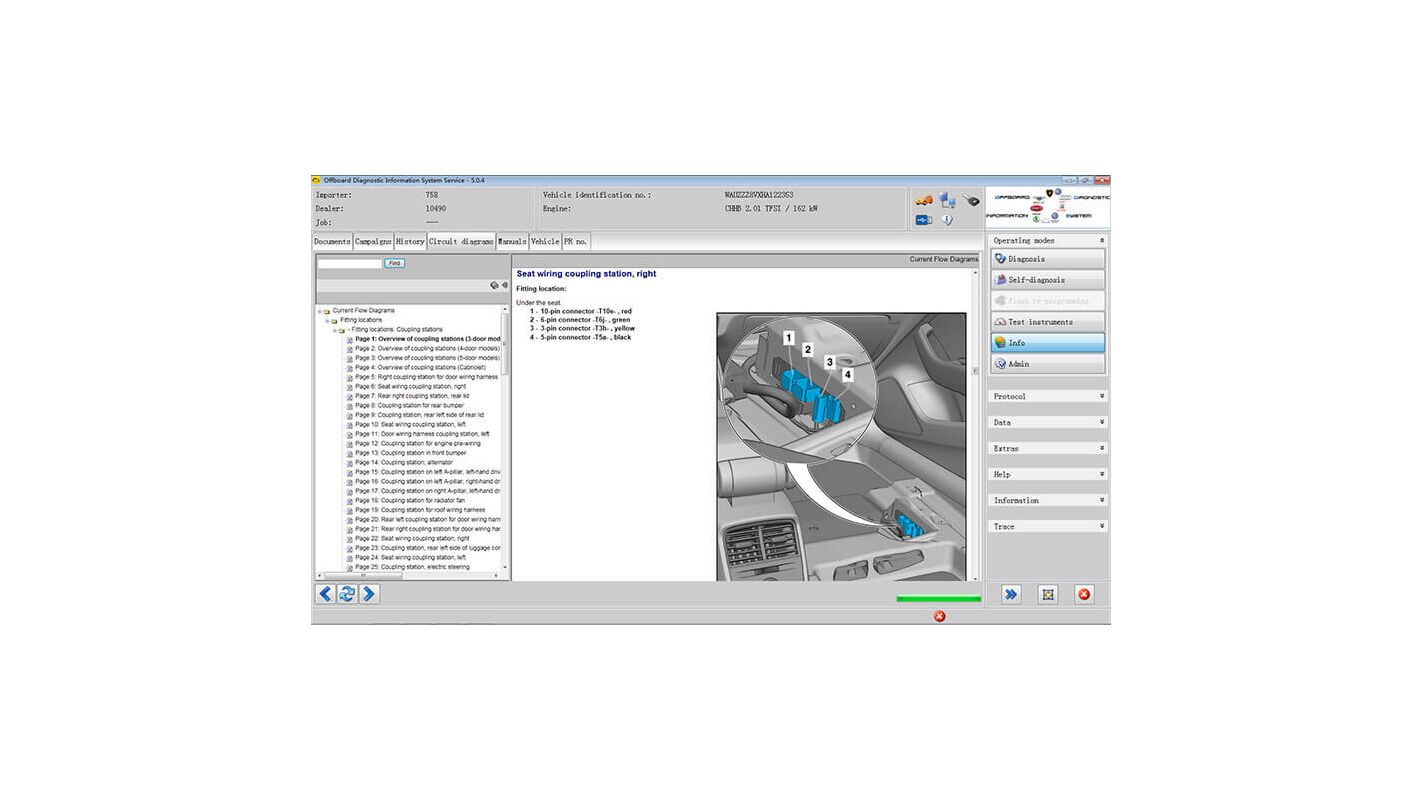Screen dimensions: 1422x800
Task: Click the network computers icon
Action: pos(947,201)
